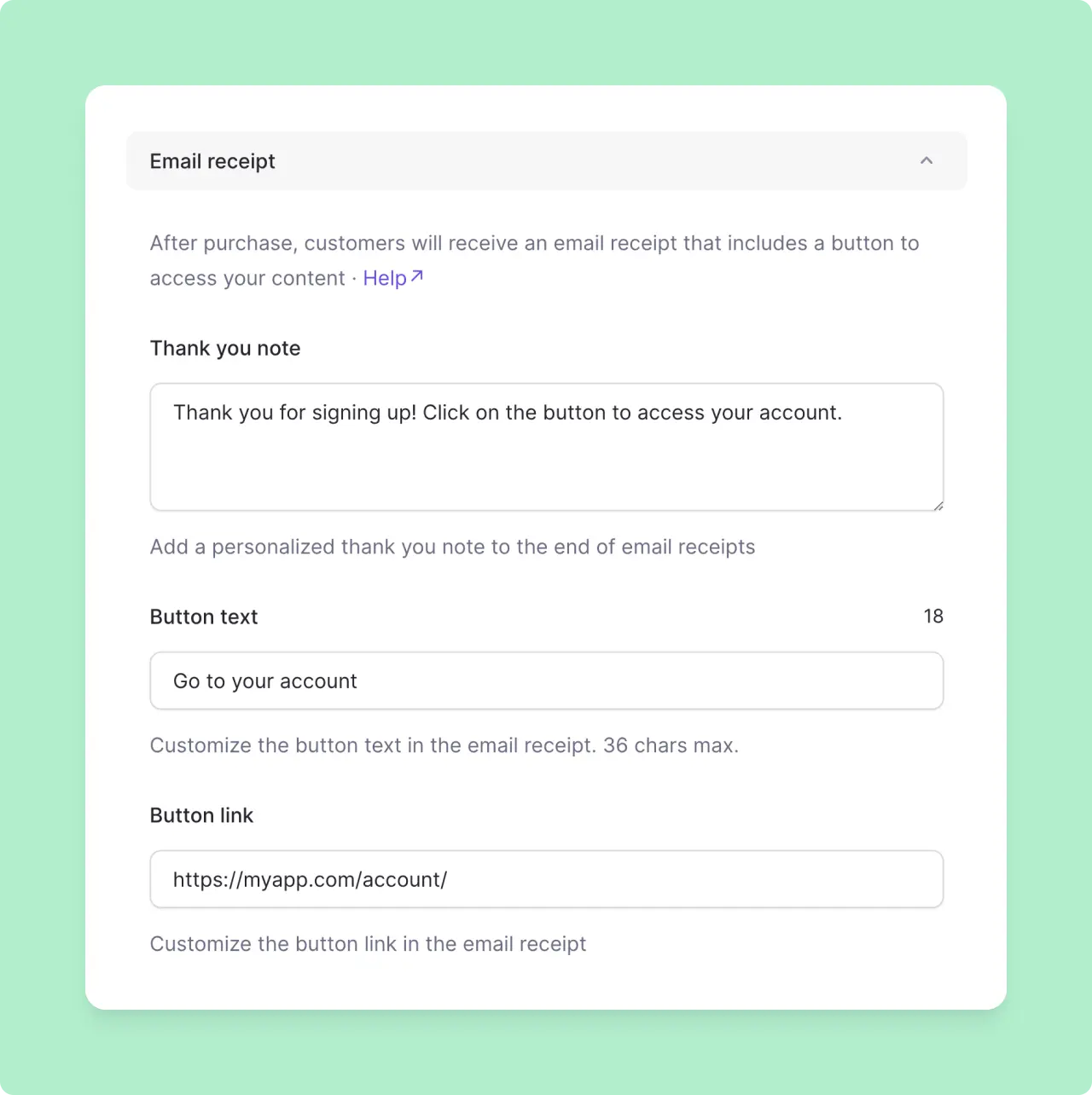Select the Button text input field
This screenshot has width=1092, height=1095.
546,681
